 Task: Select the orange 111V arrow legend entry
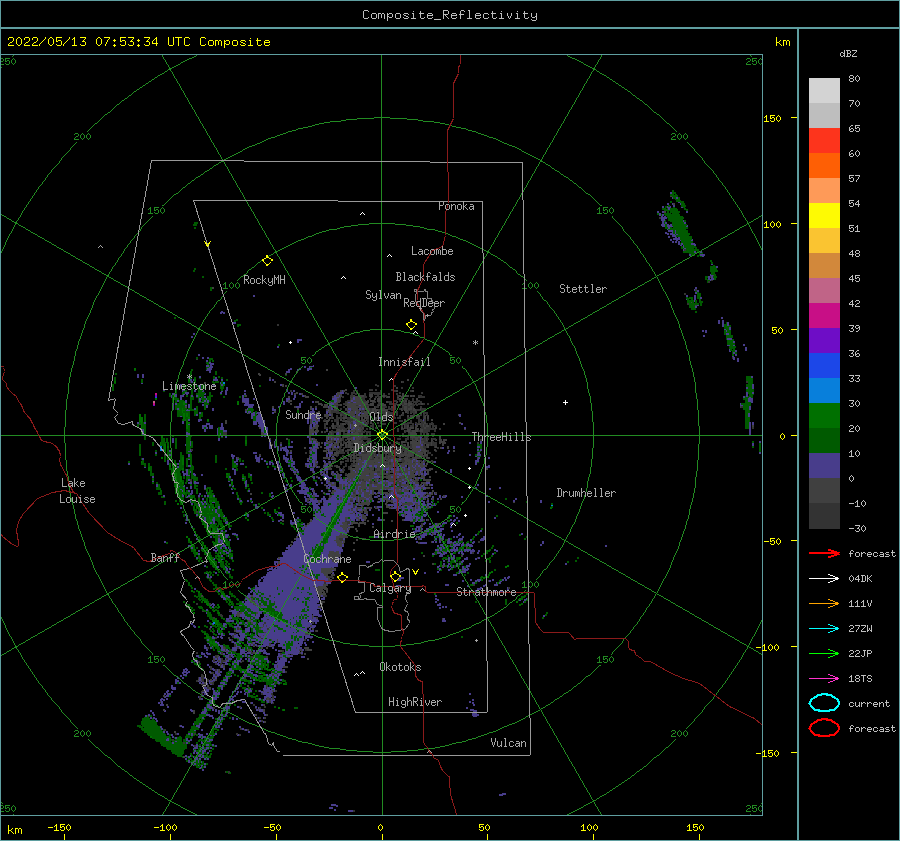pos(824,603)
